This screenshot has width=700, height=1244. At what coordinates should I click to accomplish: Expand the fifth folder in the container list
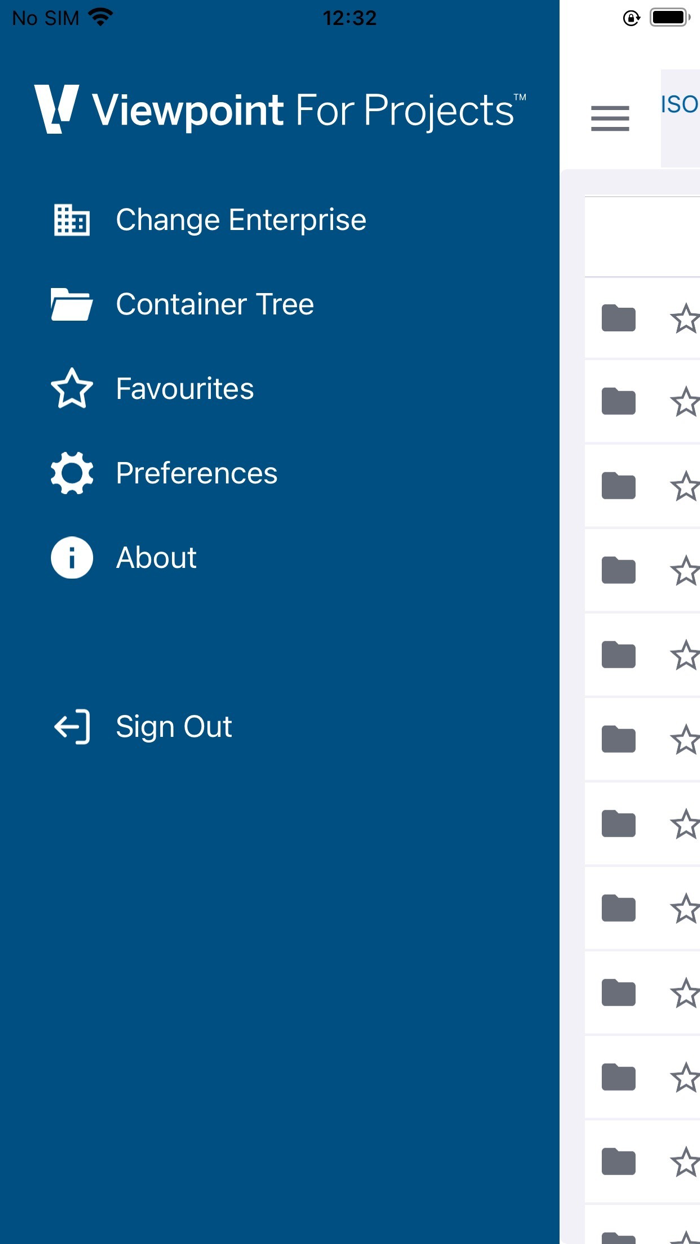tap(620, 655)
